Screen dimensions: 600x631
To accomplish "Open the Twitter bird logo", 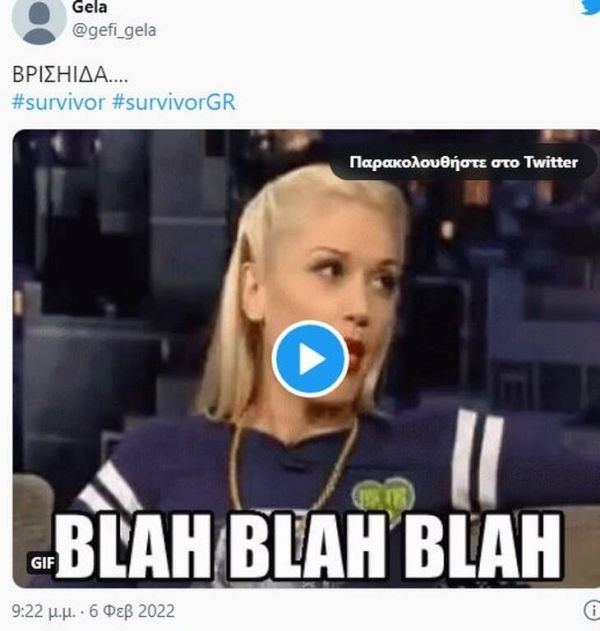I will point(591,7).
